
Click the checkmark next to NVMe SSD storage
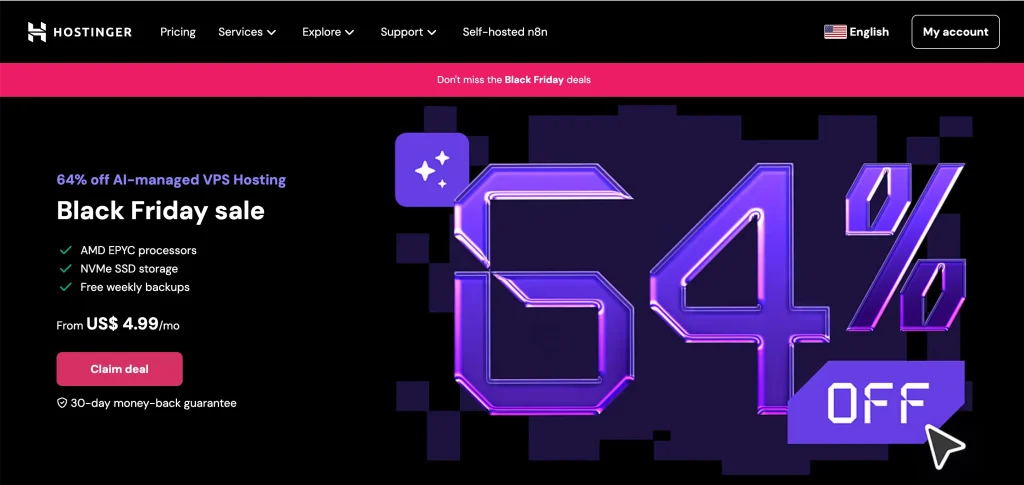click(65, 269)
